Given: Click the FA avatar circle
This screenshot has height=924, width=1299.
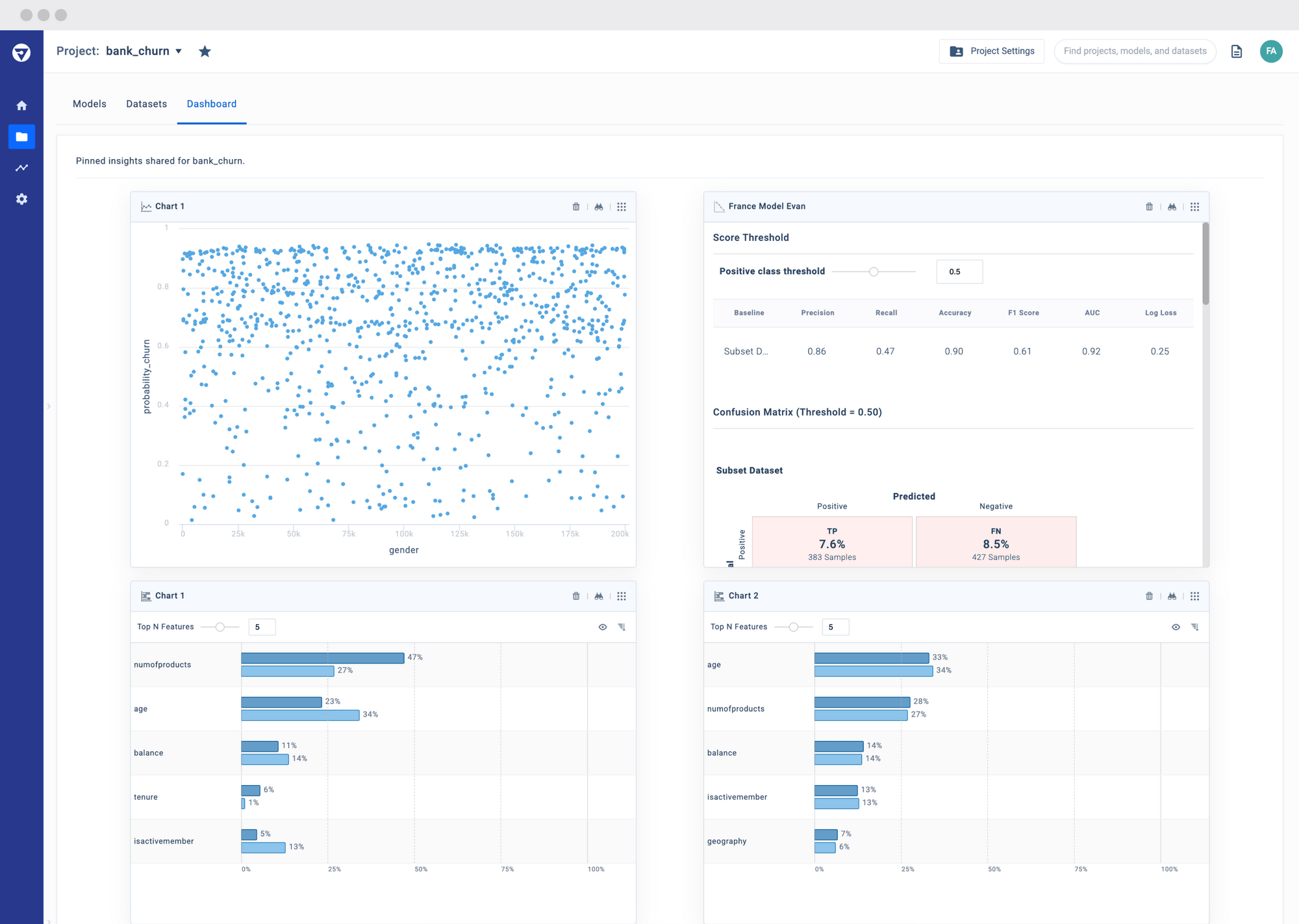Looking at the screenshot, I should [x=1272, y=51].
